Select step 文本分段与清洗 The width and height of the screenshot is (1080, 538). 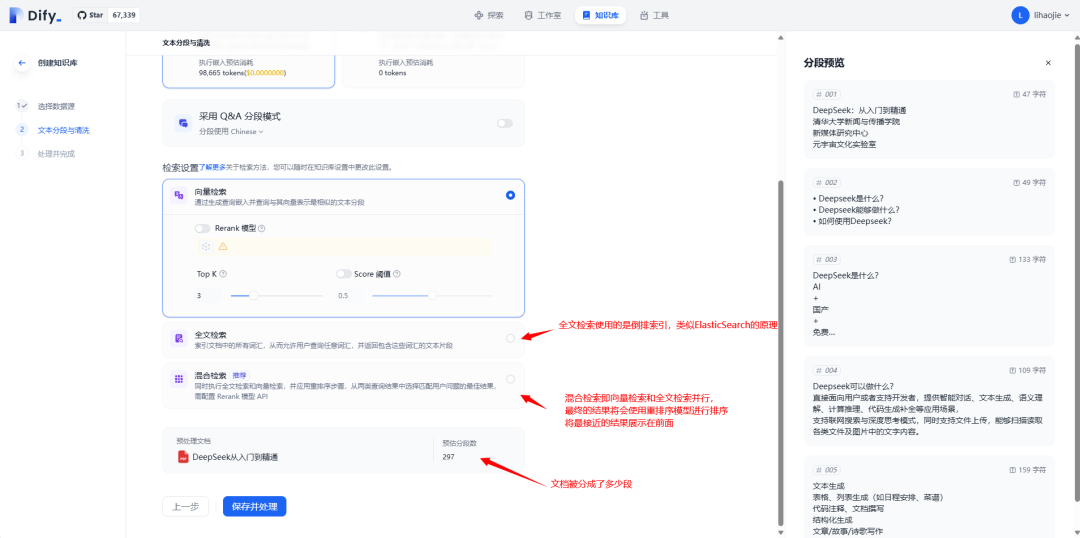tap(63, 130)
